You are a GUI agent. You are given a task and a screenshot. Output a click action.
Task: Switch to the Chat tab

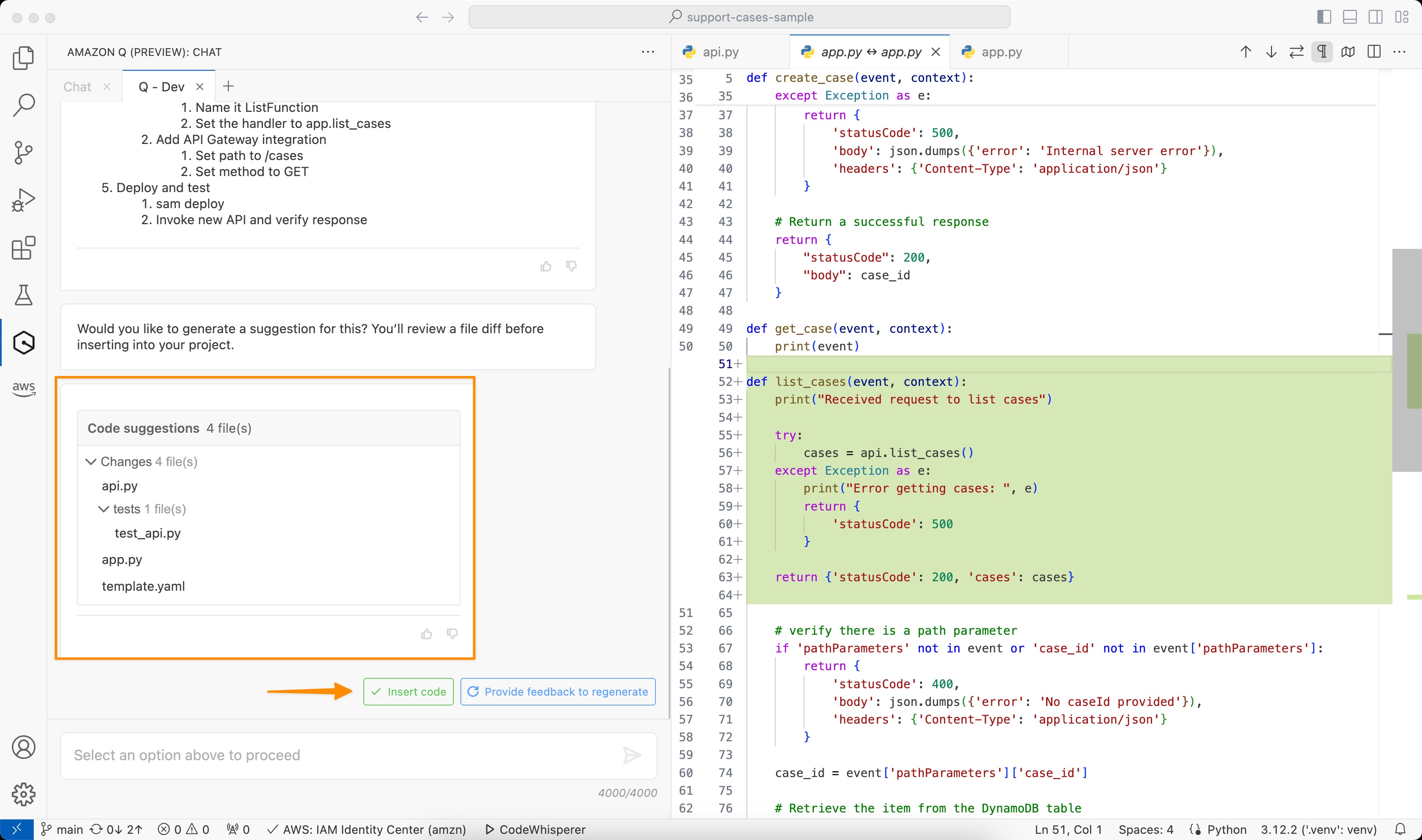click(77, 87)
